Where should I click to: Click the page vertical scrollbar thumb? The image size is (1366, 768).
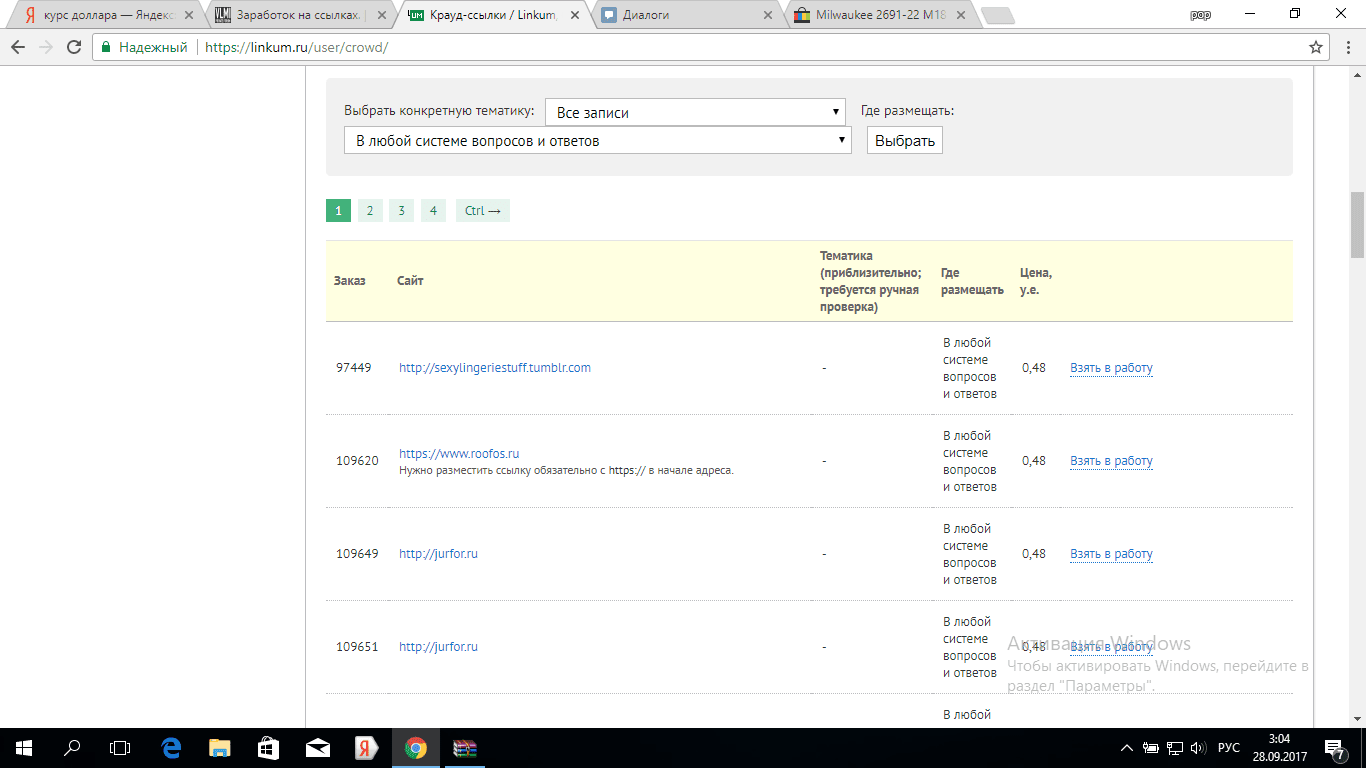tap(1357, 225)
